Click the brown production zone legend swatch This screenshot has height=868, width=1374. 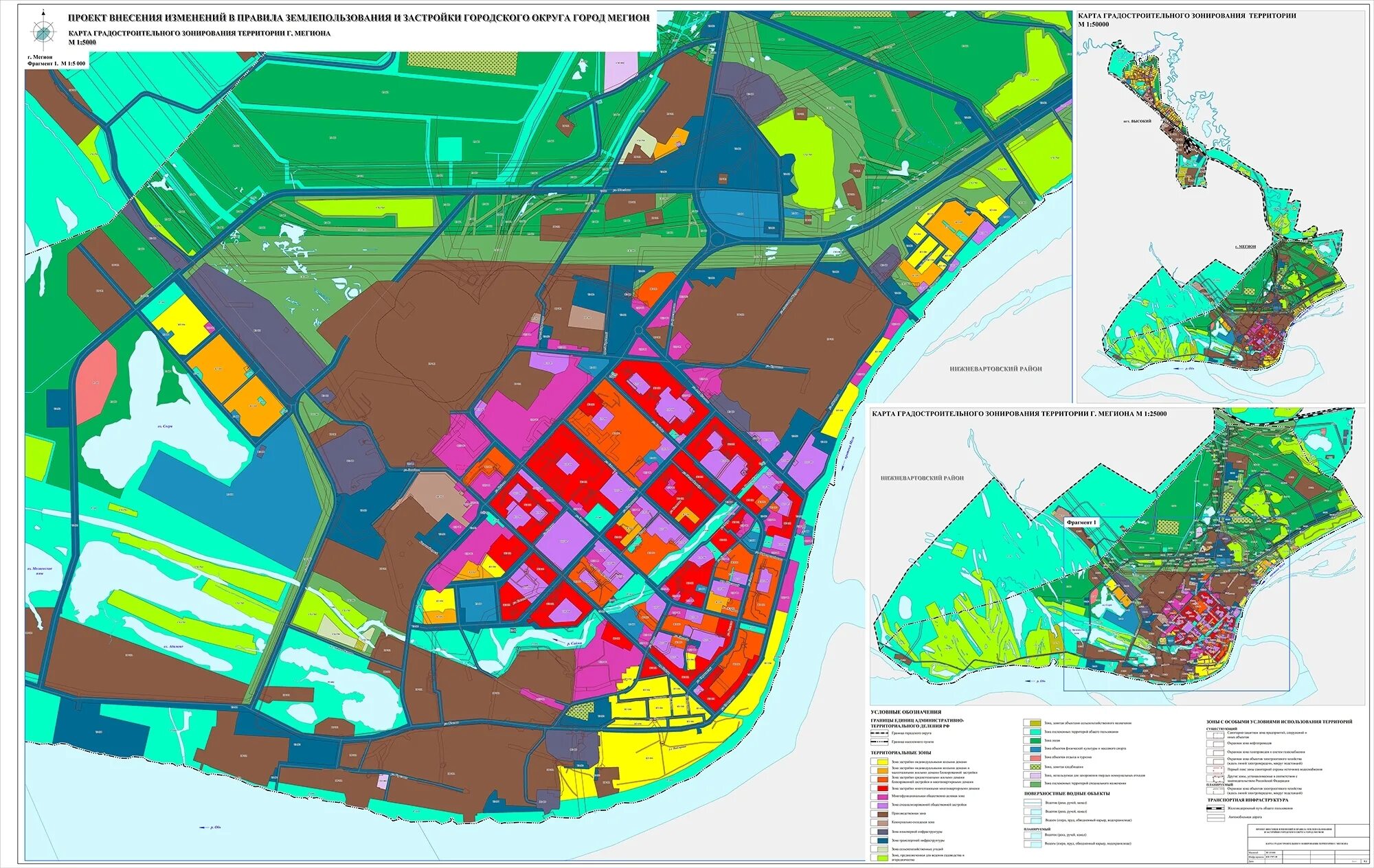pos(882,814)
